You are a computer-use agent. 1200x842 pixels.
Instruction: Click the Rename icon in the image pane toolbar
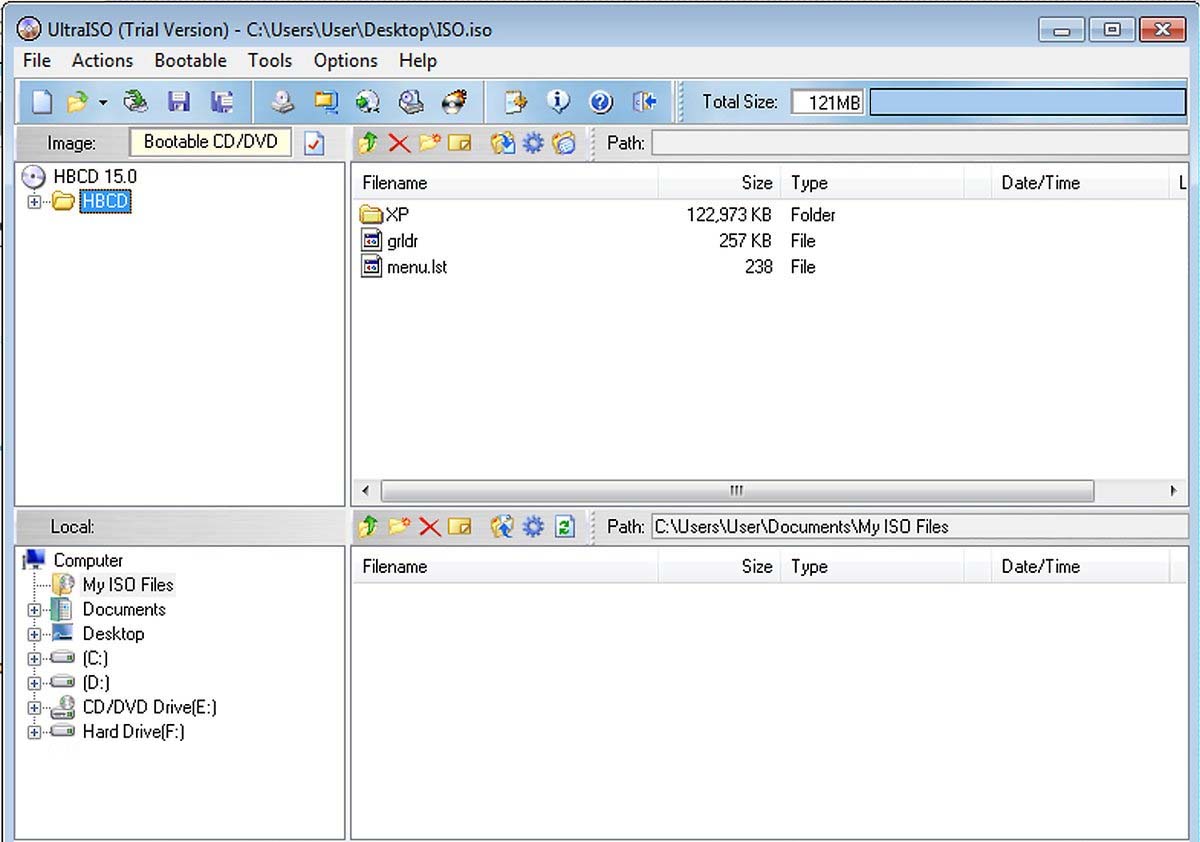click(x=460, y=143)
